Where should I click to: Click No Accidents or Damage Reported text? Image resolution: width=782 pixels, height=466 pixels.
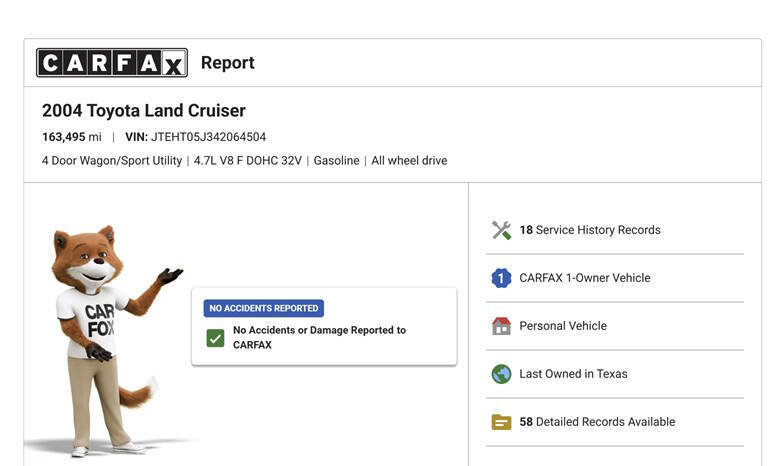tap(319, 337)
